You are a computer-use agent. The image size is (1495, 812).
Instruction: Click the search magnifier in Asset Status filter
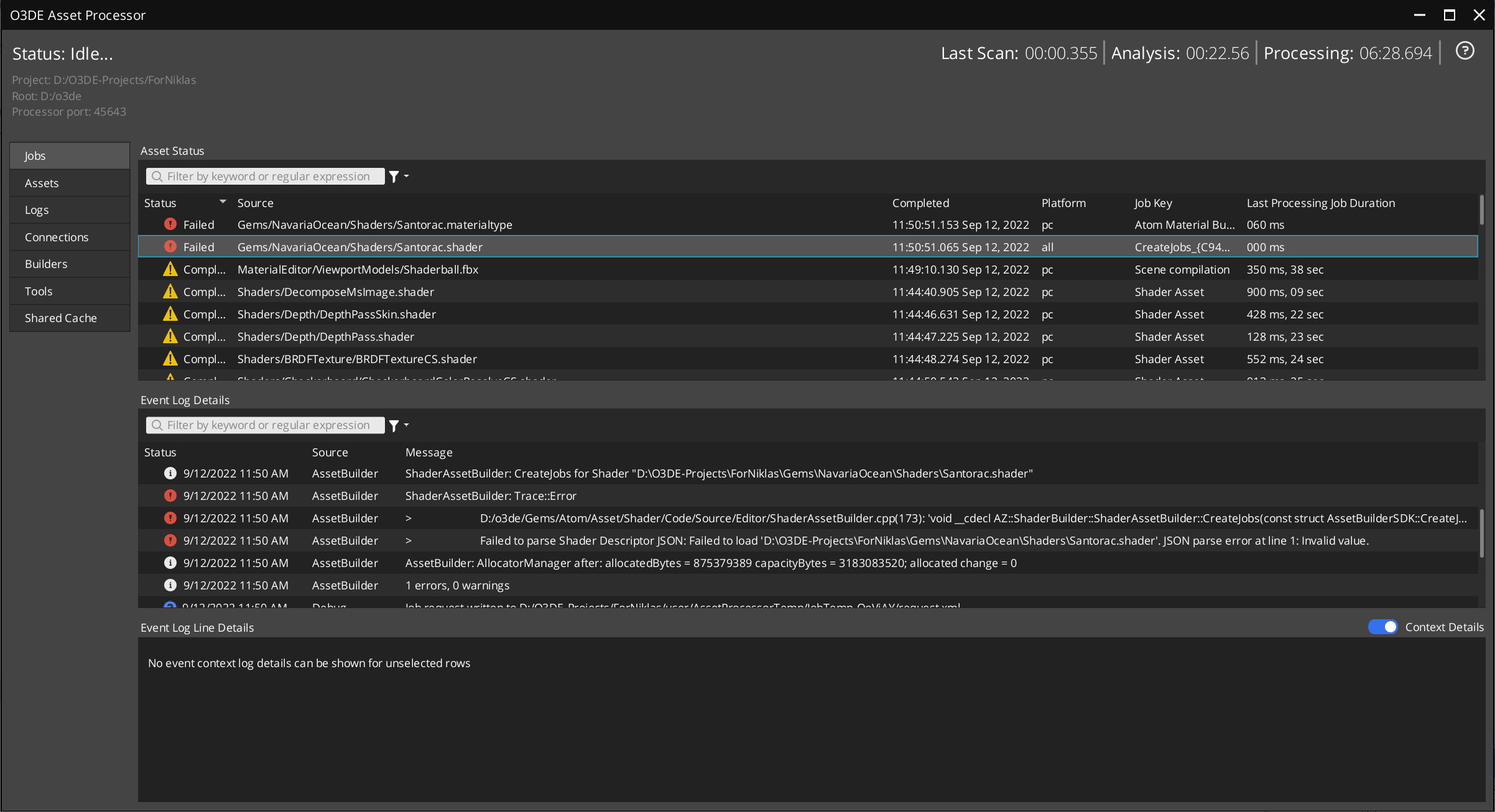(156, 176)
